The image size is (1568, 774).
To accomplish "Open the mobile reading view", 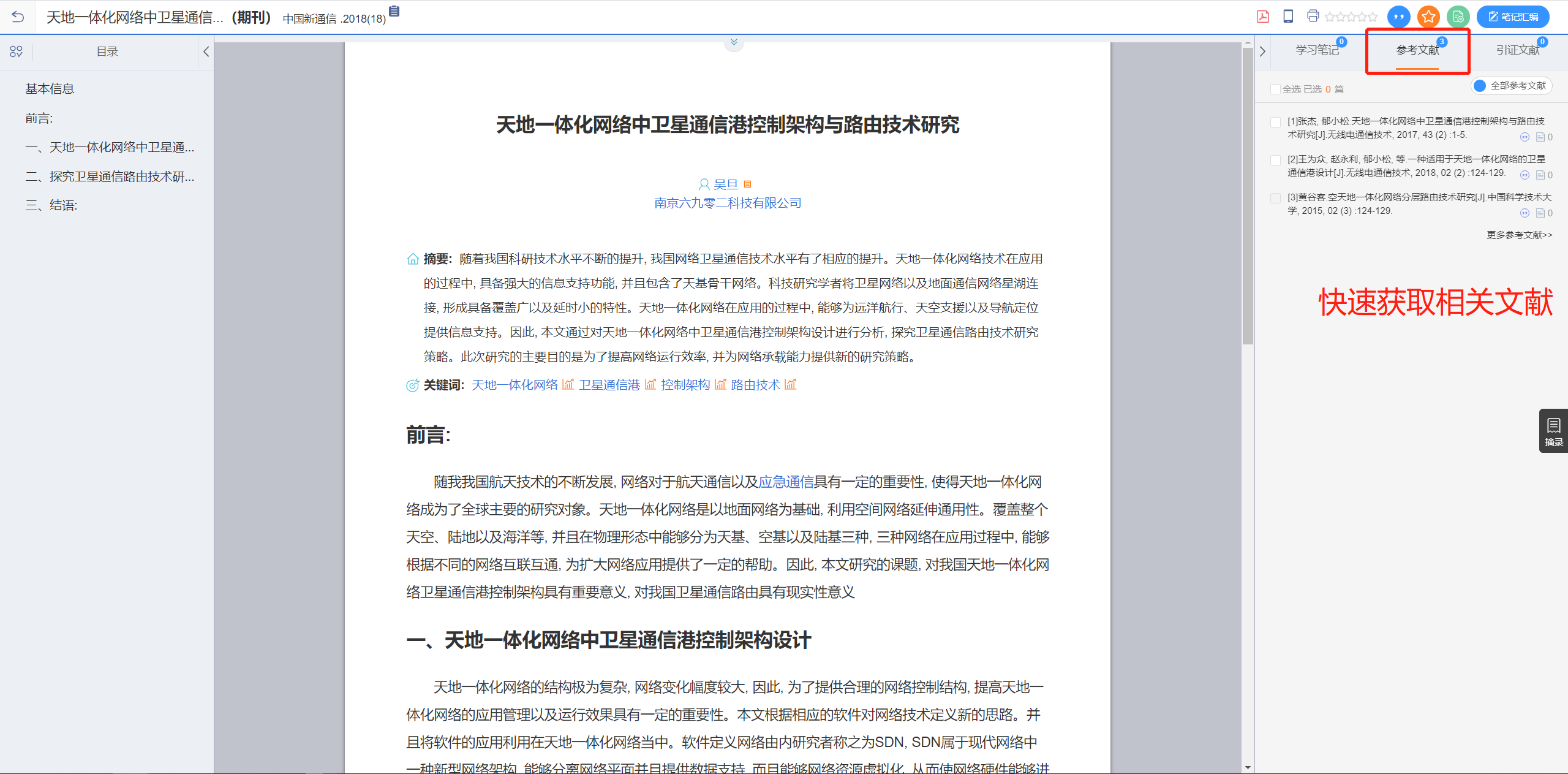I will pos(1287,17).
